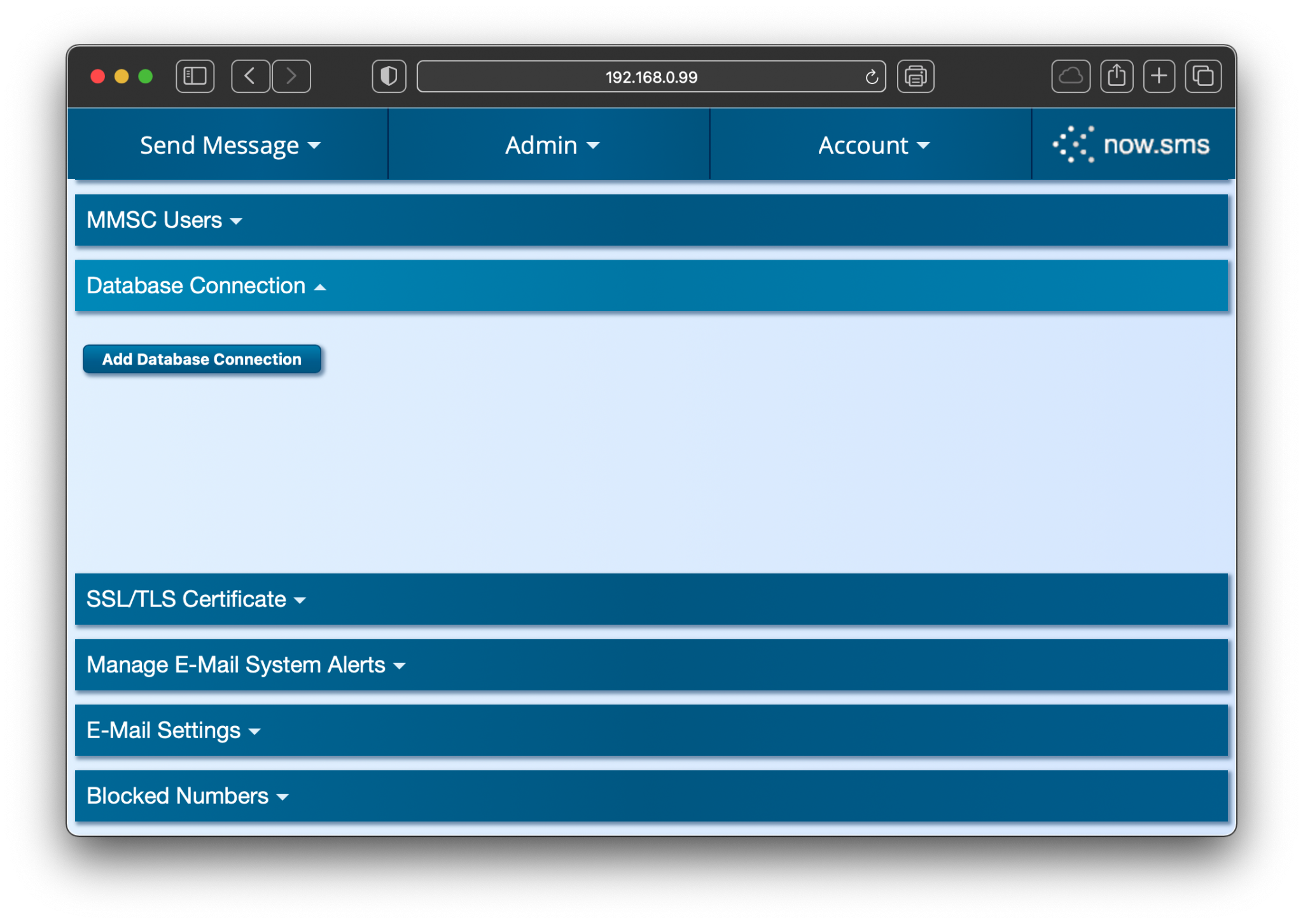Open the Account menu
The height and width of the screenshot is (924, 1303).
coord(874,144)
